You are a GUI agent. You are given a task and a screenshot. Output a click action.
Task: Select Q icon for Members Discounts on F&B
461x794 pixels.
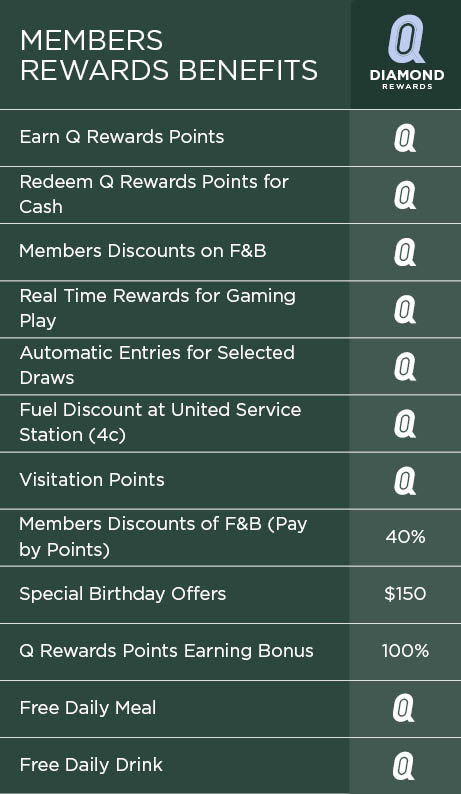point(405,253)
